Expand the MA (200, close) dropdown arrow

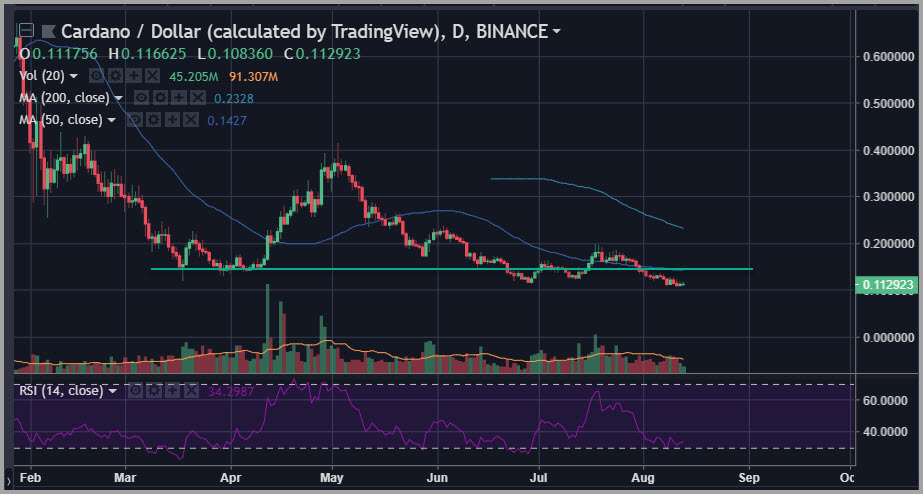click(x=118, y=98)
